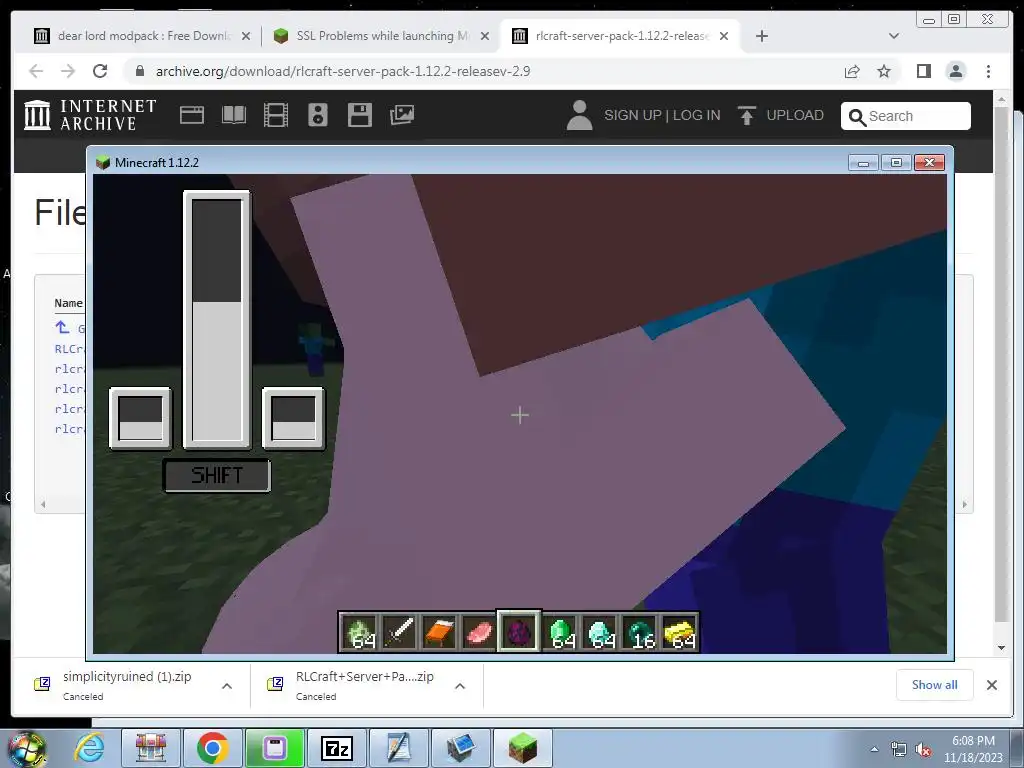
Task: Go back in browser history
Action: tap(36, 71)
